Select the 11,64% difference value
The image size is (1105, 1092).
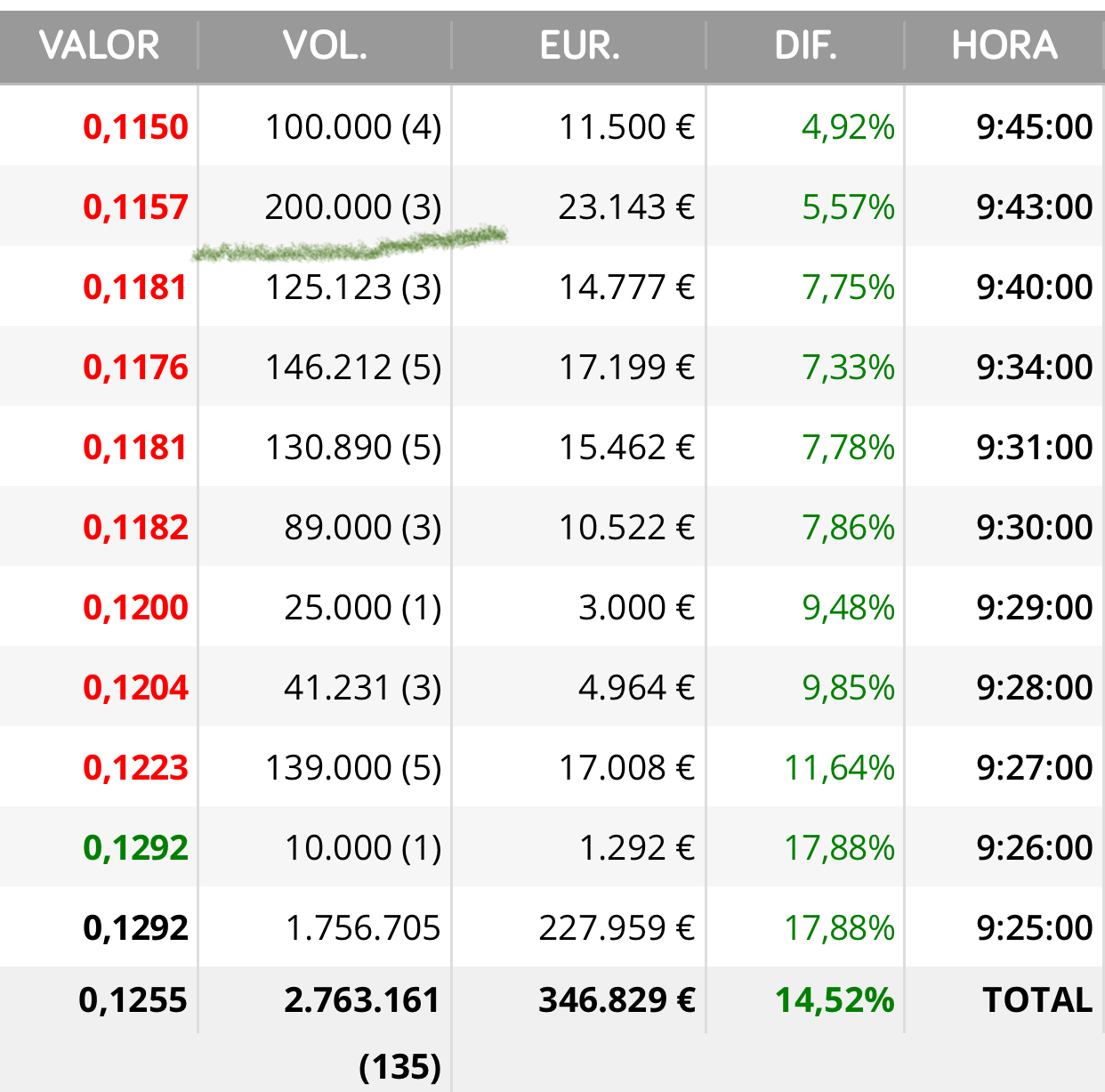(x=839, y=768)
